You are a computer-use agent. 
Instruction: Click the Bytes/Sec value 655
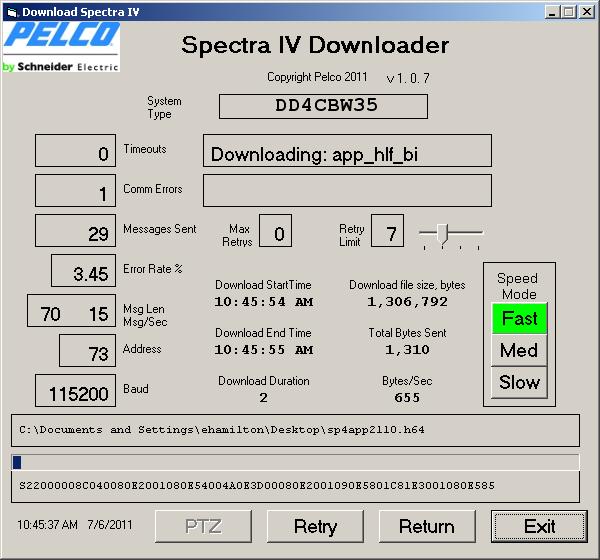[x=407, y=398]
